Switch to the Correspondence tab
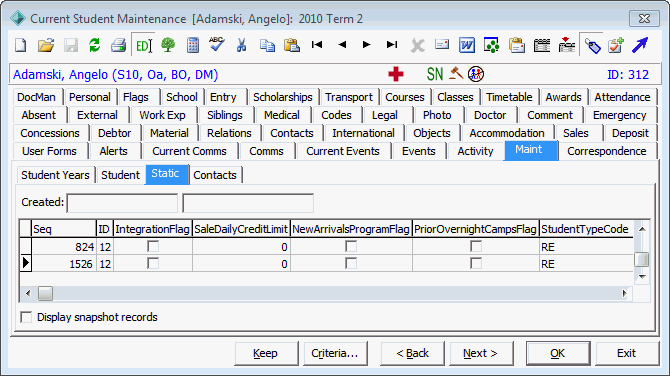 click(606, 151)
